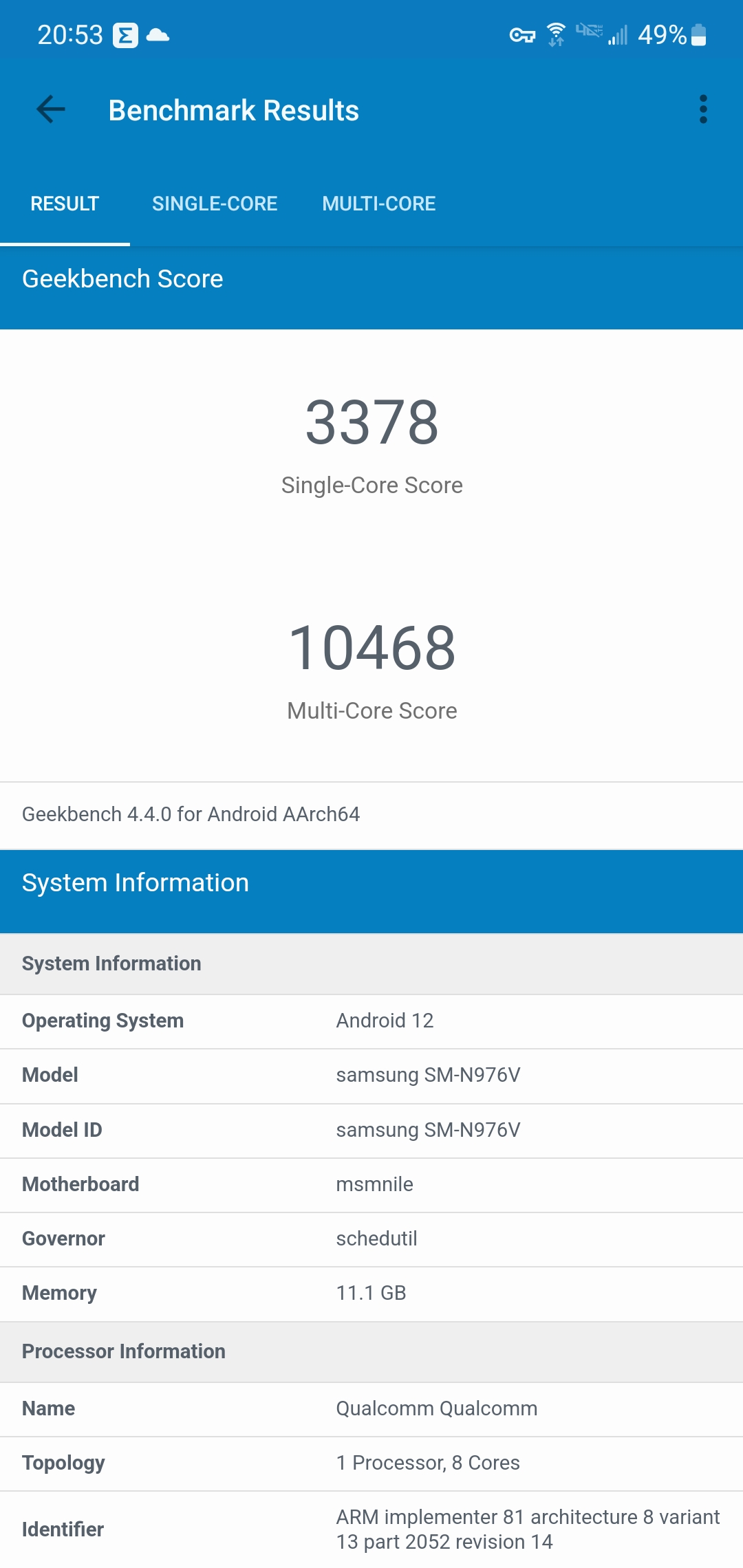Tap the Model ID value samsung SM-N976V

[428, 1130]
